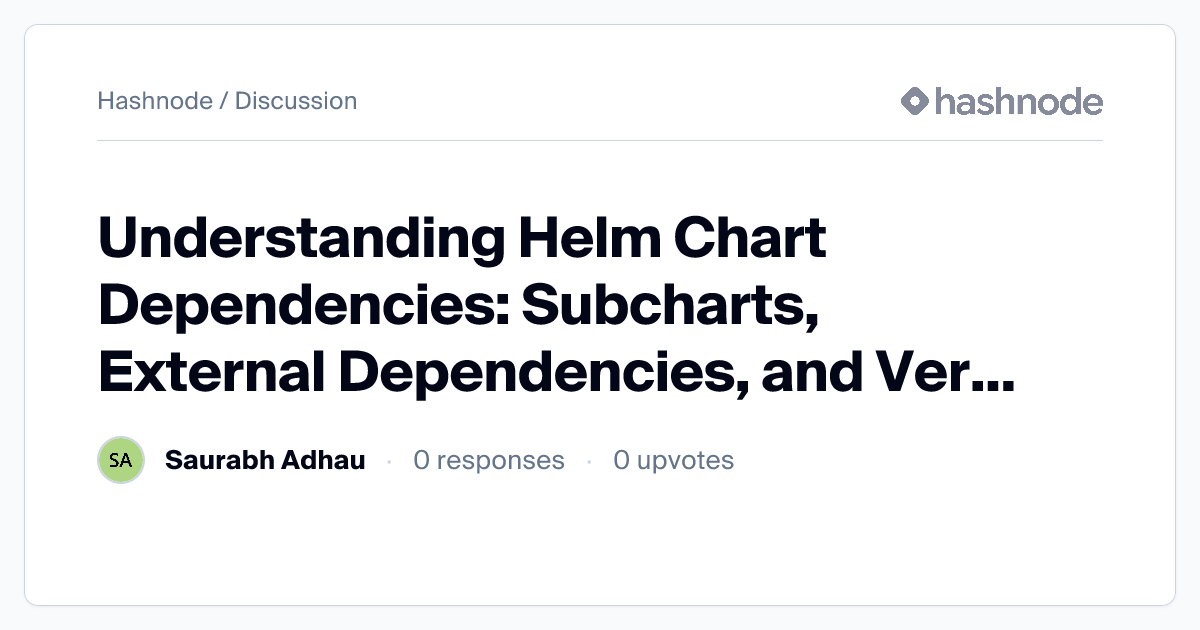Image resolution: width=1200 pixels, height=630 pixels.
Task: Click the dot separator before "0 responses"
Action: point(389,461)
